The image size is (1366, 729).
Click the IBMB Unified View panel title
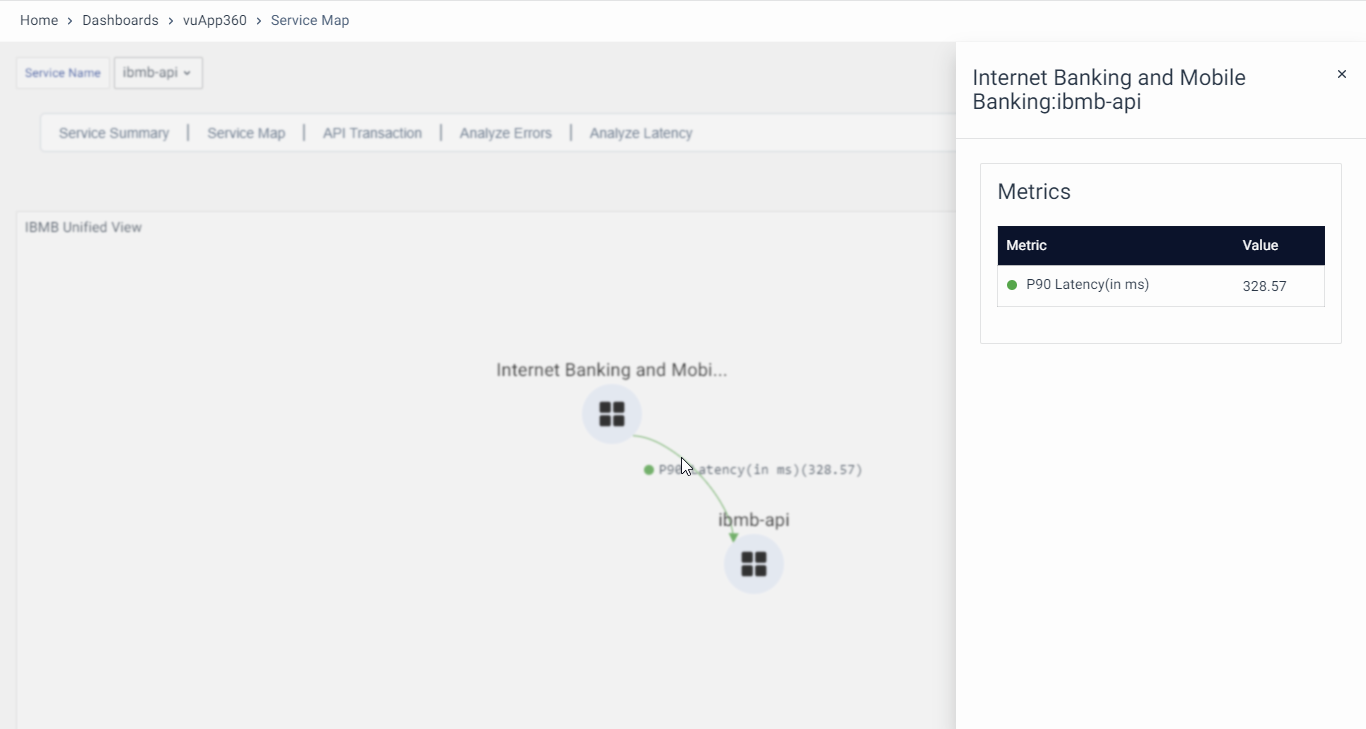(84, 228)
